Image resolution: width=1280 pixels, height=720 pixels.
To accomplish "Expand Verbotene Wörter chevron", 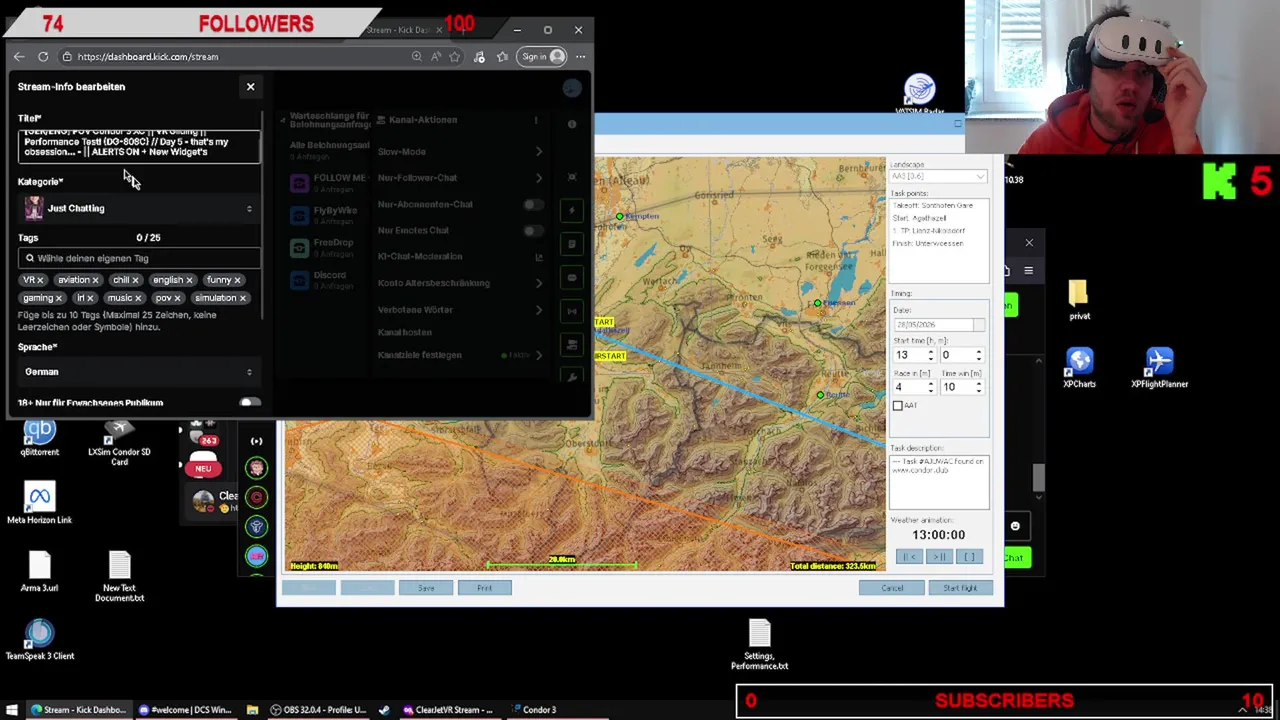I will click(x=539, y=310).
